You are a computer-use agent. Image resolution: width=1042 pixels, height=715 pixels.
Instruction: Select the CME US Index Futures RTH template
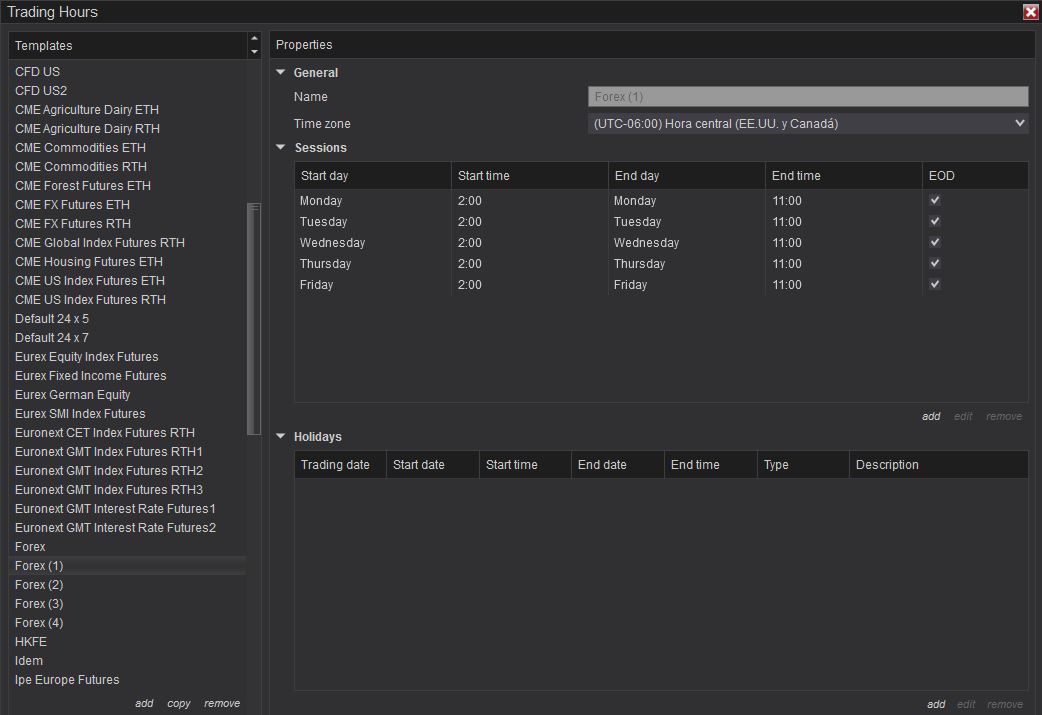(91, 300)
